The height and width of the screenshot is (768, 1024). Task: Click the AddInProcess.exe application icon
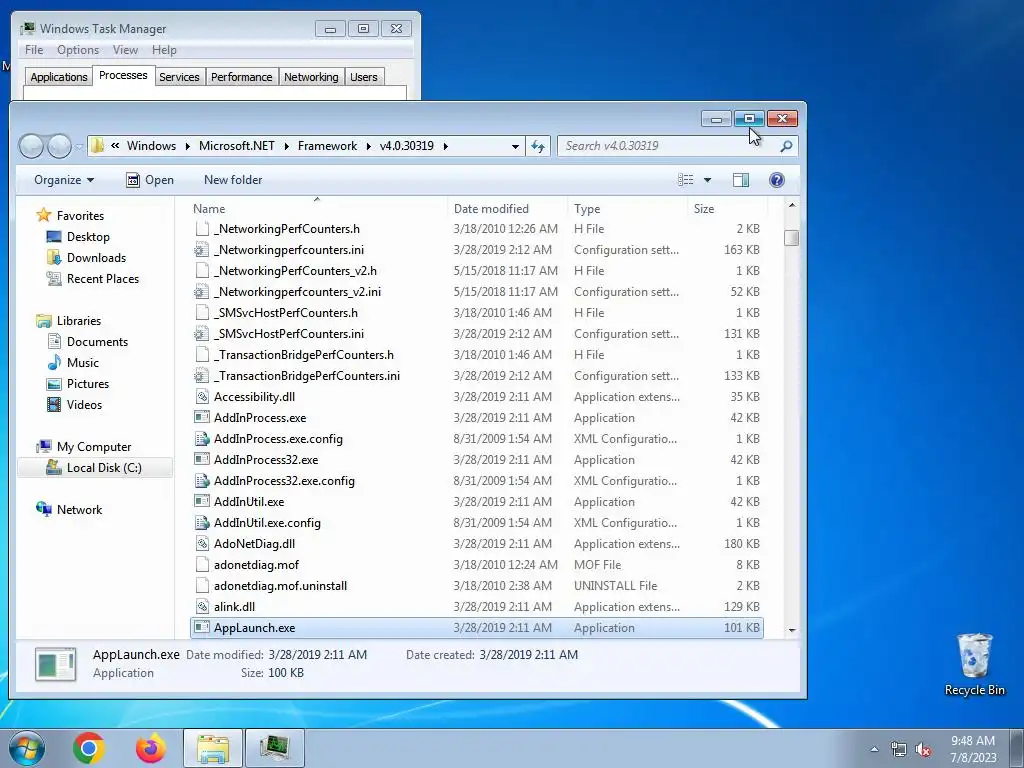pos(202,417)
